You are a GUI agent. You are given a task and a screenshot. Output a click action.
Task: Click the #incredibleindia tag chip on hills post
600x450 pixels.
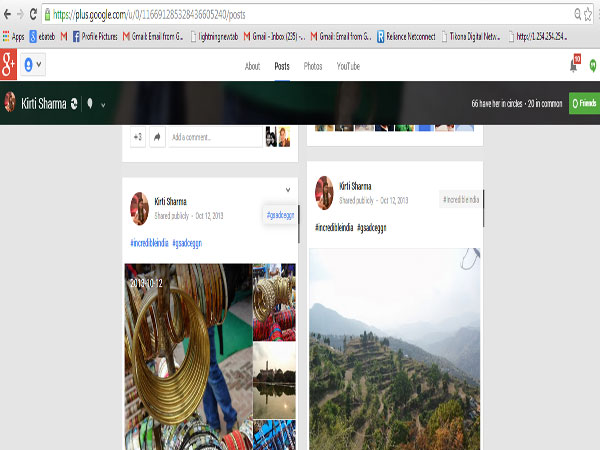461,199
